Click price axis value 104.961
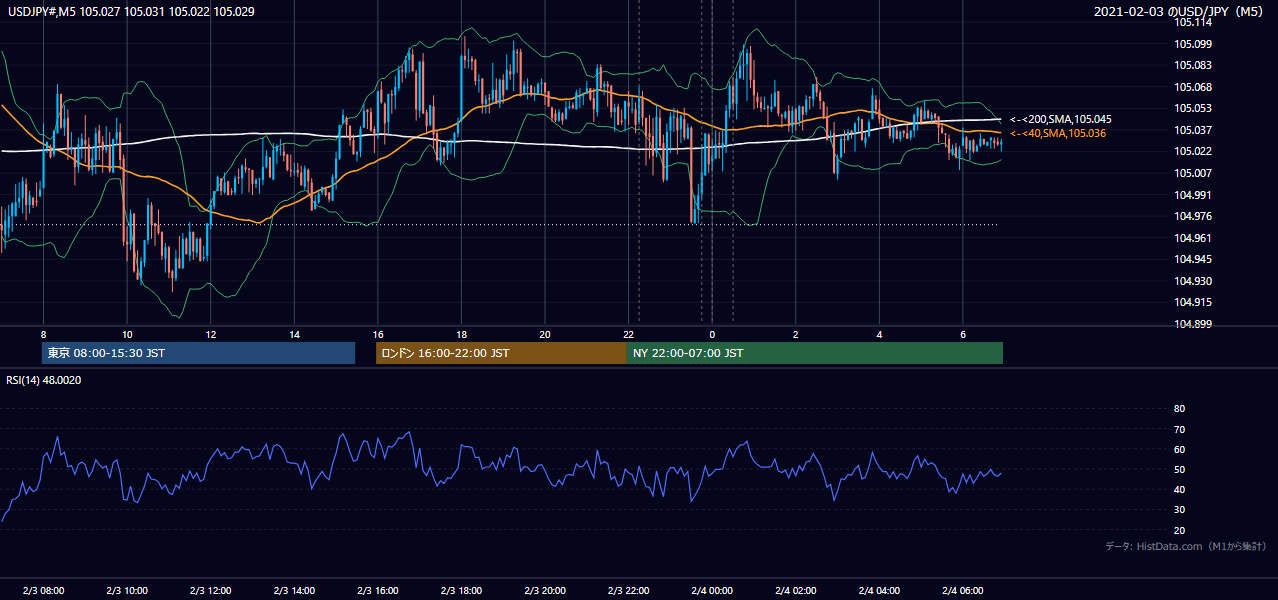Image resolution: width=1278 pixels, height=600 pixels. click(1193, 238)
